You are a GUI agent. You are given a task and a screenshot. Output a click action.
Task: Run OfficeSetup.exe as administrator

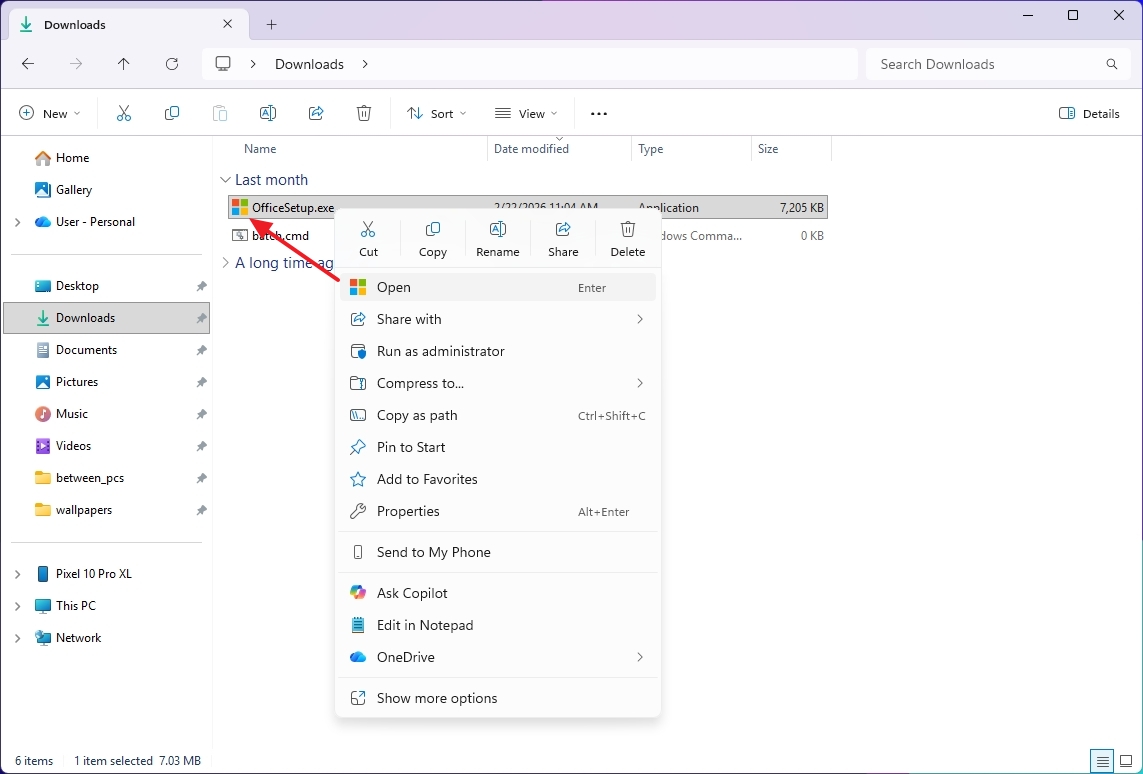click(x=441, y=351)
